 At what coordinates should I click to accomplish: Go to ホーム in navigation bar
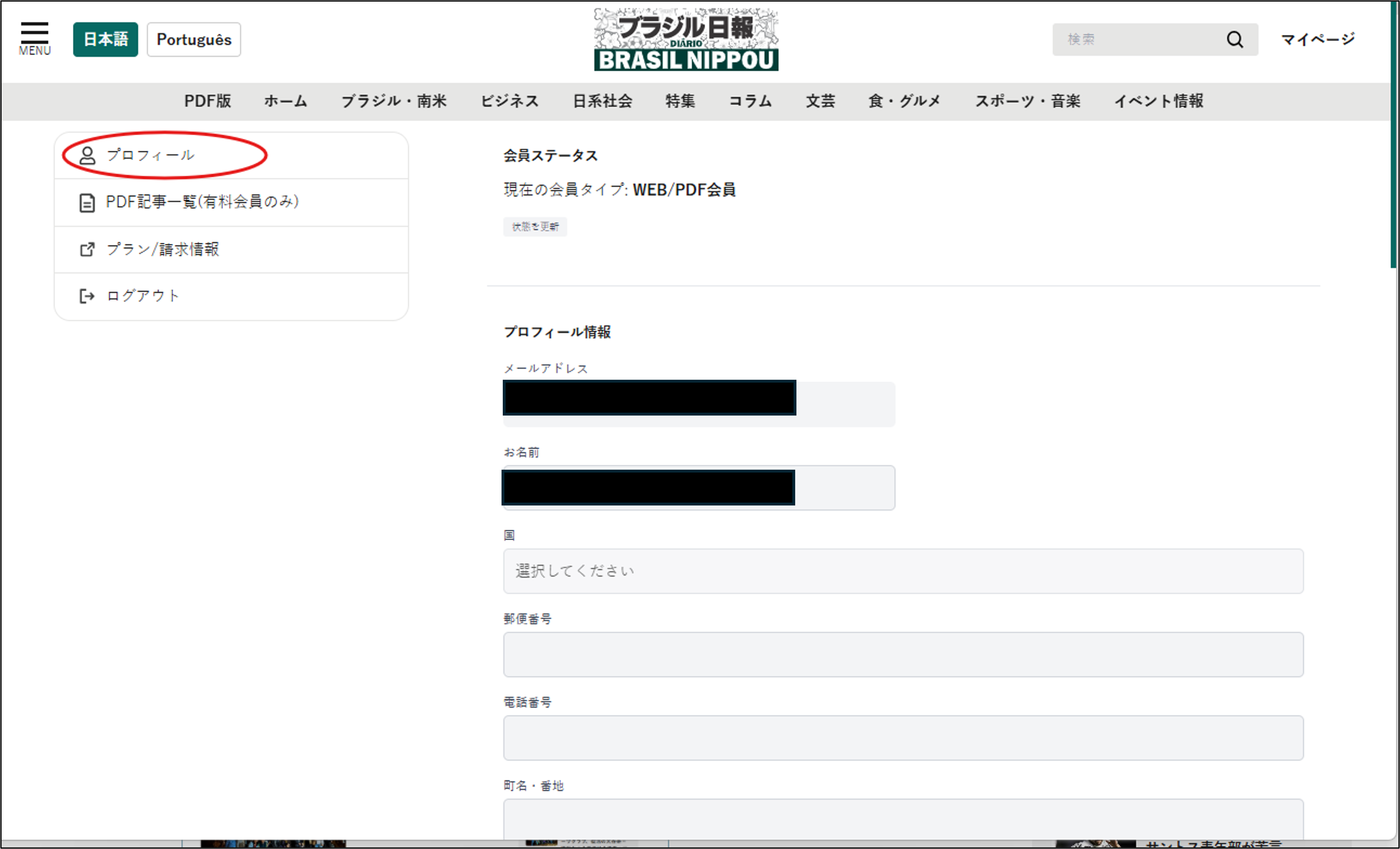286,101
